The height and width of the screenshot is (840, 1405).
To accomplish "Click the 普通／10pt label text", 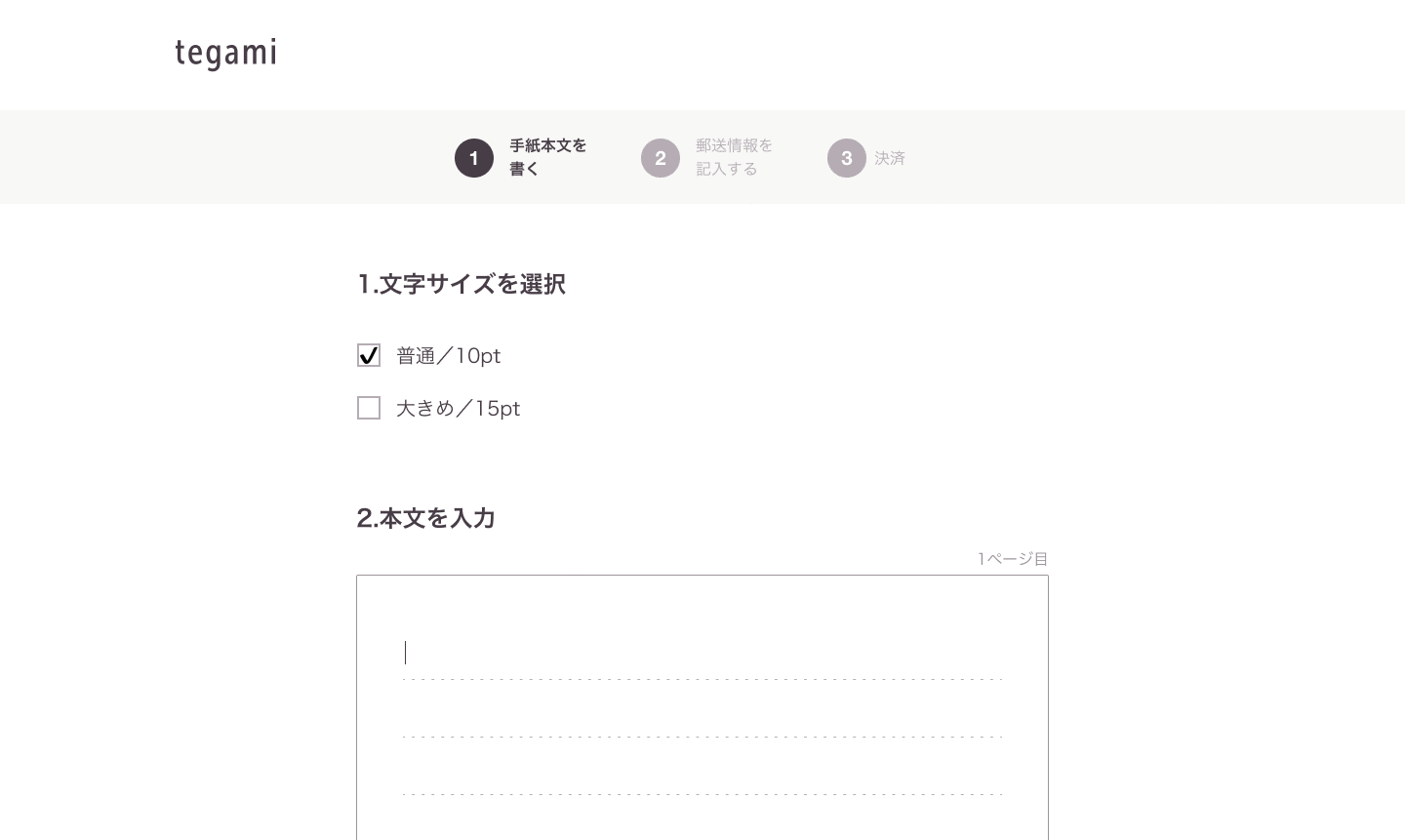I will pyautogui.click(x=449, y=356).
